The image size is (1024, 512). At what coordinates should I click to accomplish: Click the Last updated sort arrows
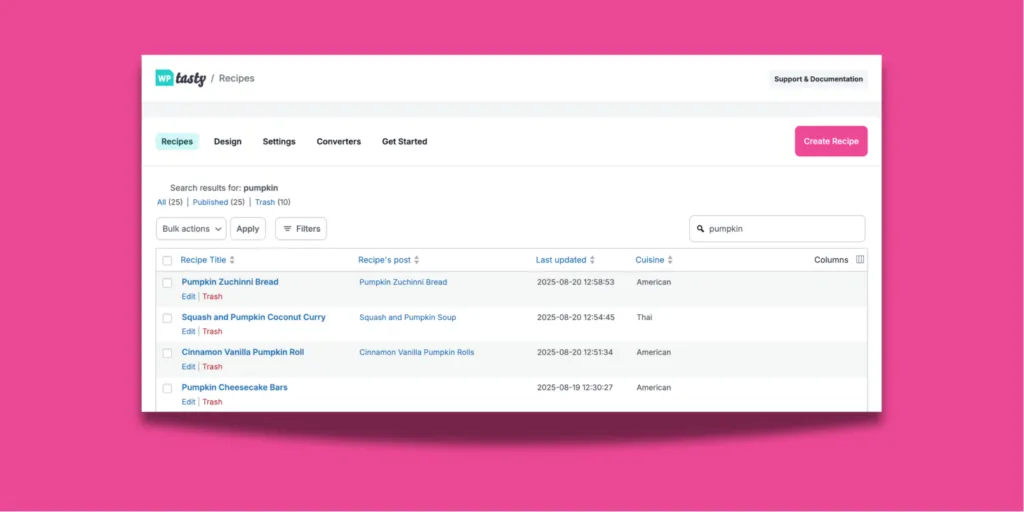coord(592,260)
